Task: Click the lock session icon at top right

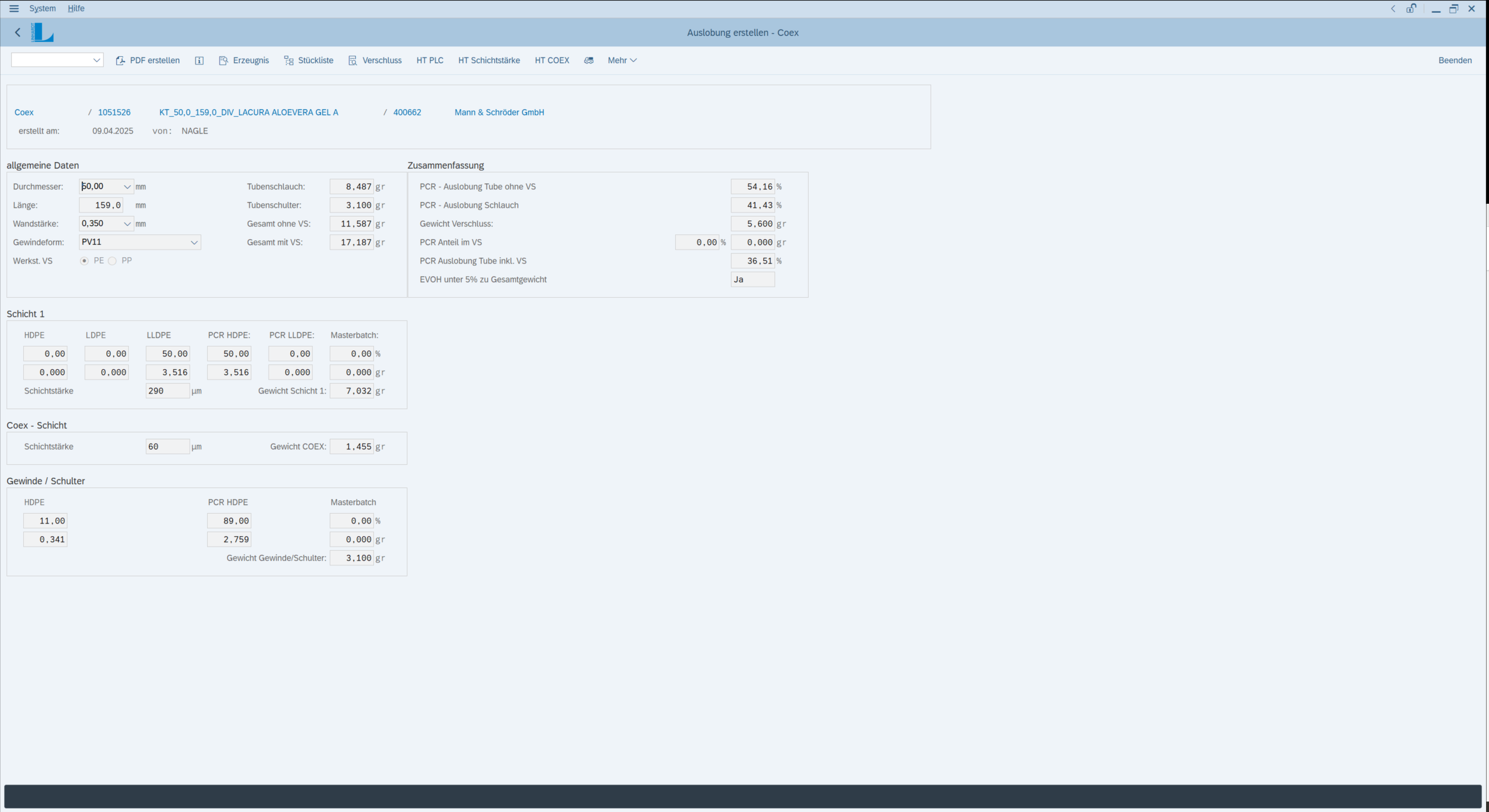Action: 1411,9
